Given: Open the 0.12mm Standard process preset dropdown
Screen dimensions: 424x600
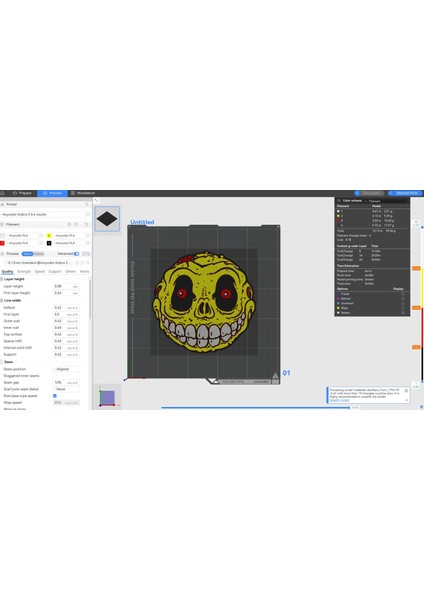Looking at the screenshot, I should click(38, 263).
